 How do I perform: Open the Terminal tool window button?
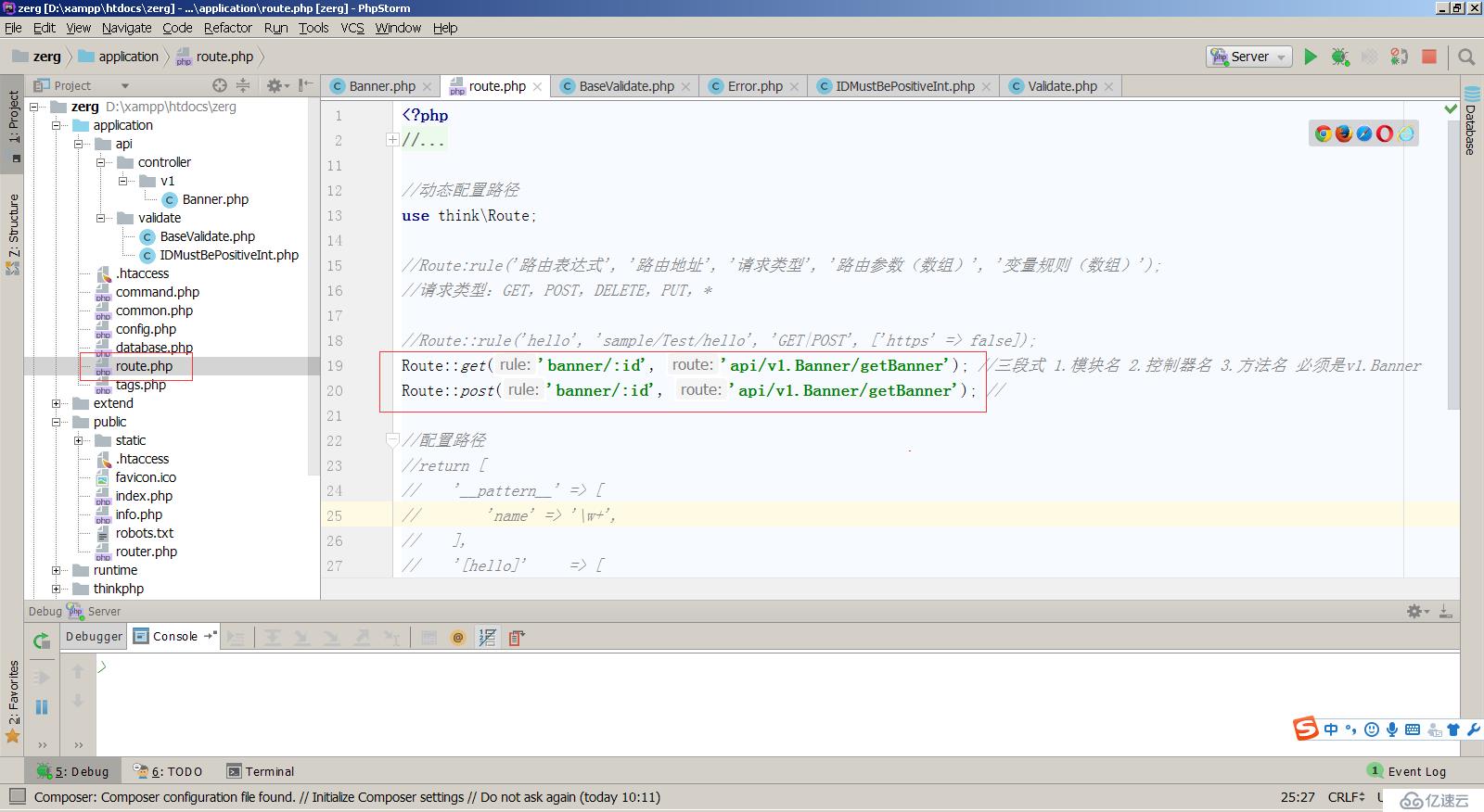pyautogui.click(x=260, y=771)
